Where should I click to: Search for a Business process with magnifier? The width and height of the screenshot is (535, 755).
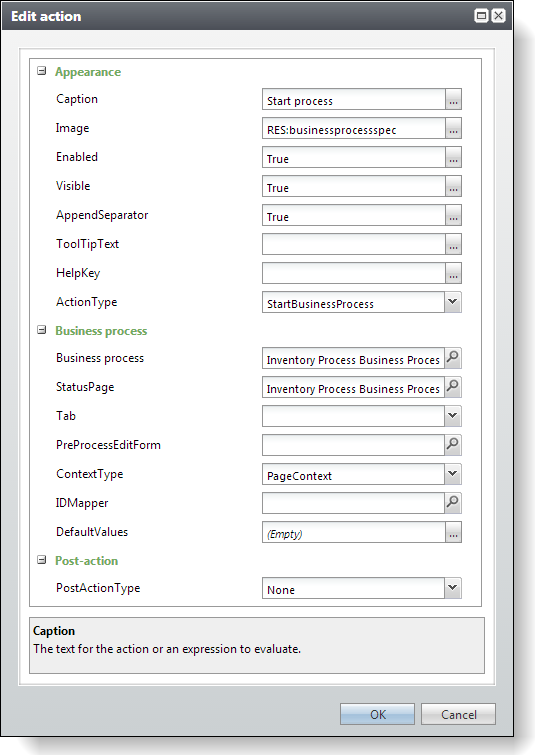[453, 358]
